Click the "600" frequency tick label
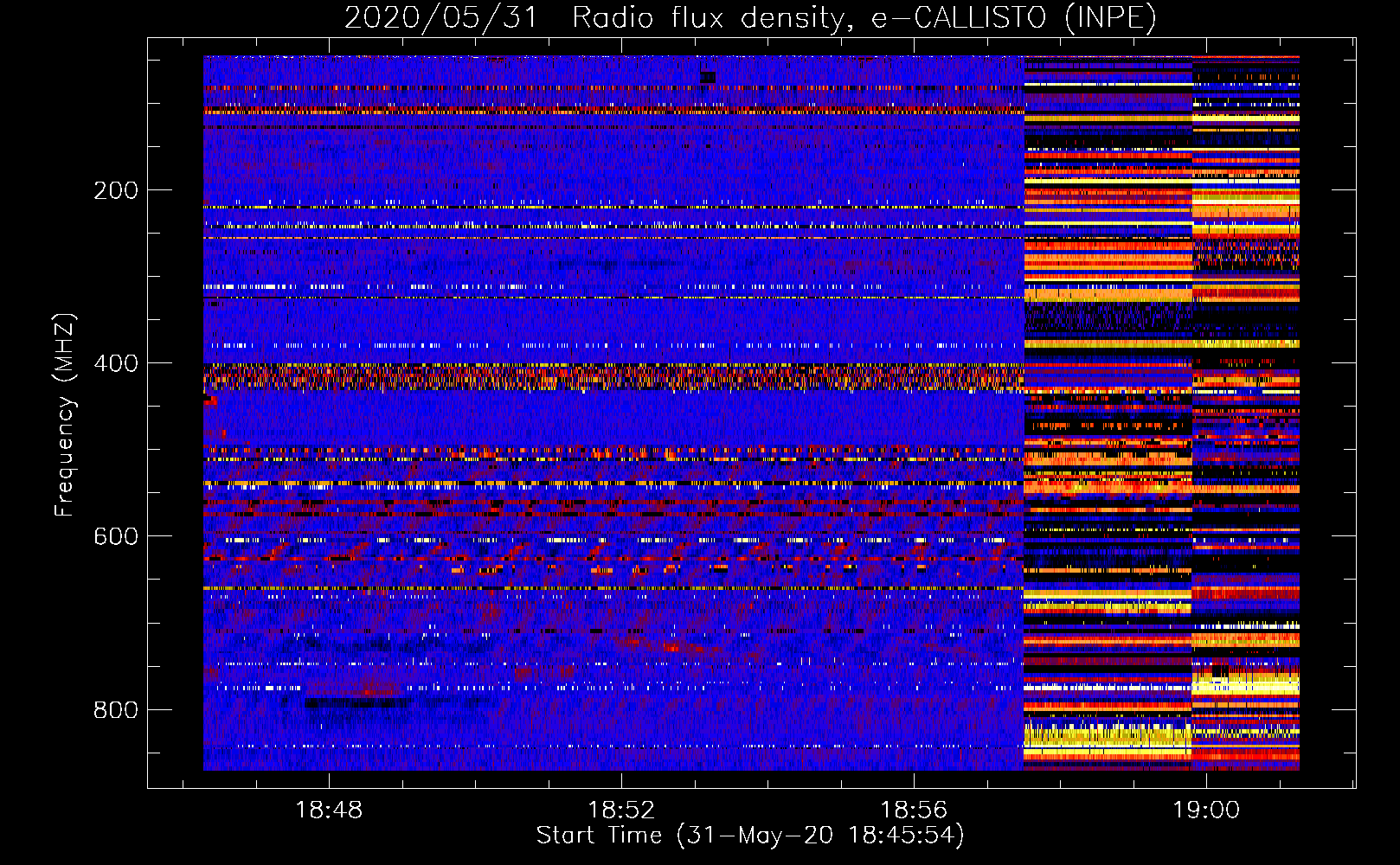 pos(115,536)
